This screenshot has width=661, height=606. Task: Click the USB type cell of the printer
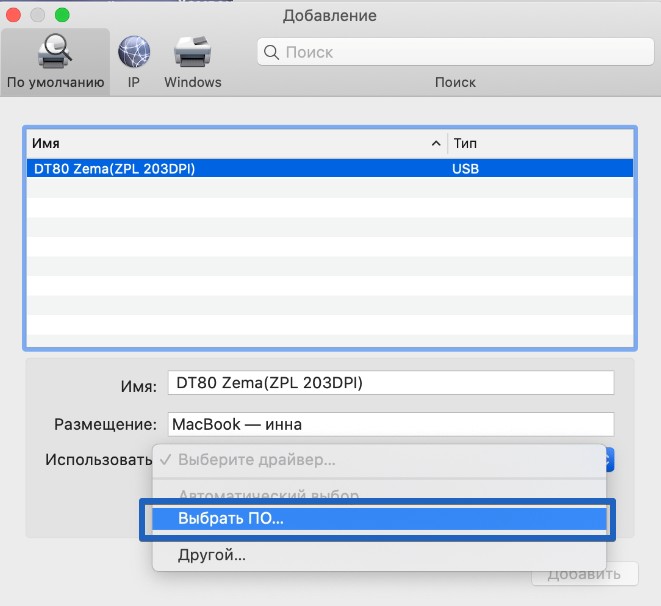[466, 169]
